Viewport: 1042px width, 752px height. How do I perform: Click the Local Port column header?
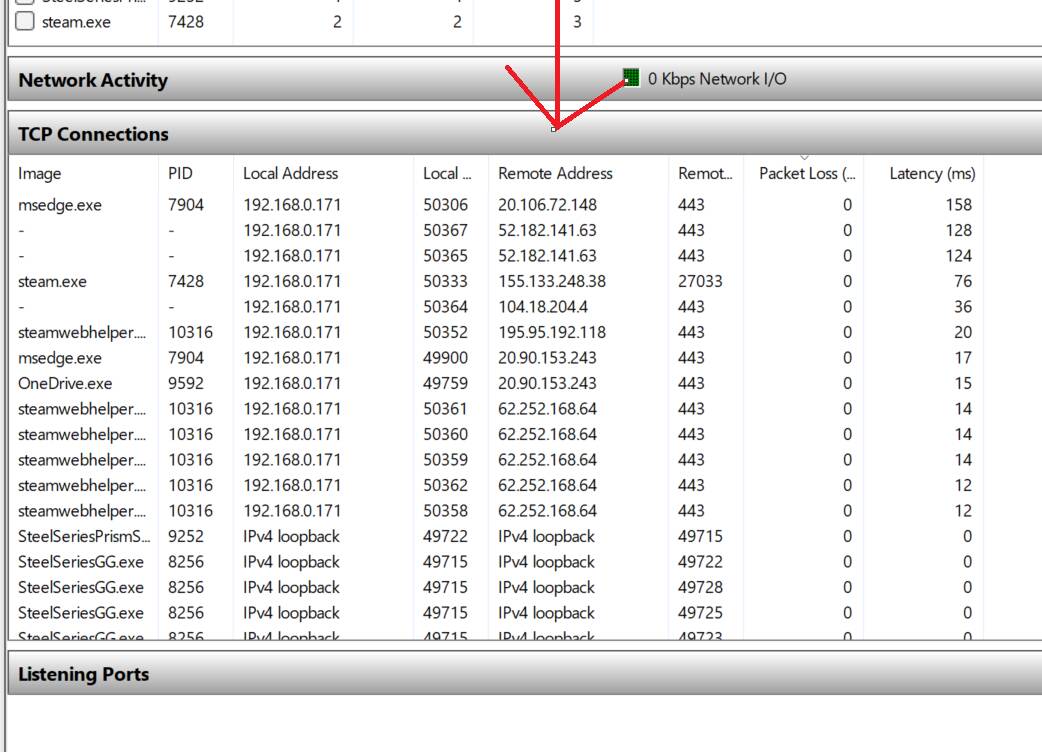point(447,173)
